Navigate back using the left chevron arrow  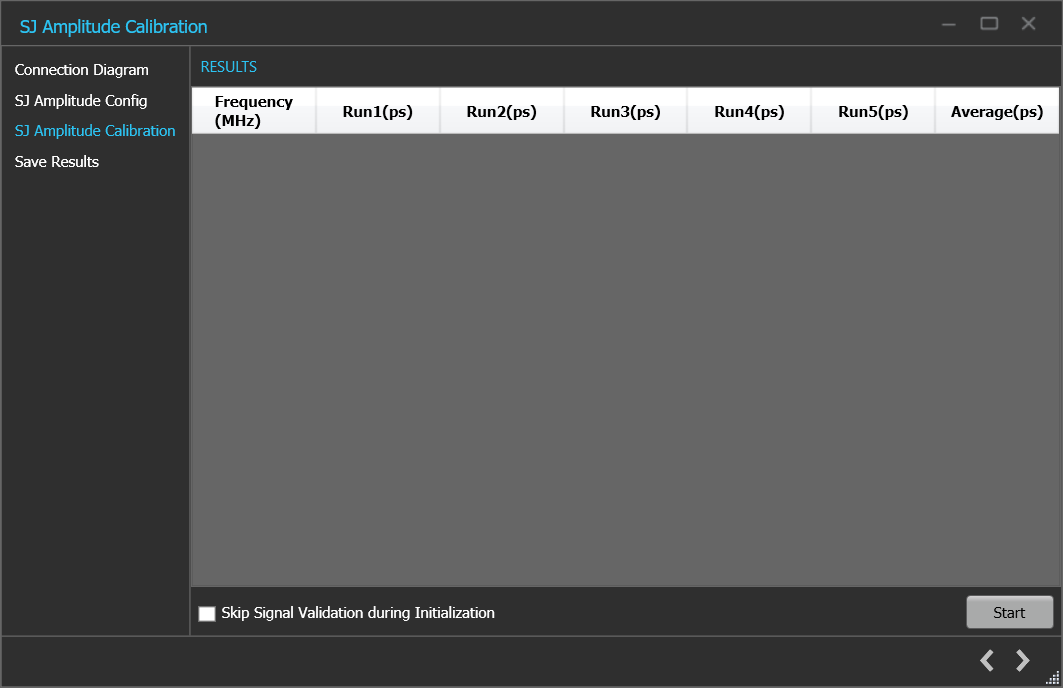pos(986,660)
